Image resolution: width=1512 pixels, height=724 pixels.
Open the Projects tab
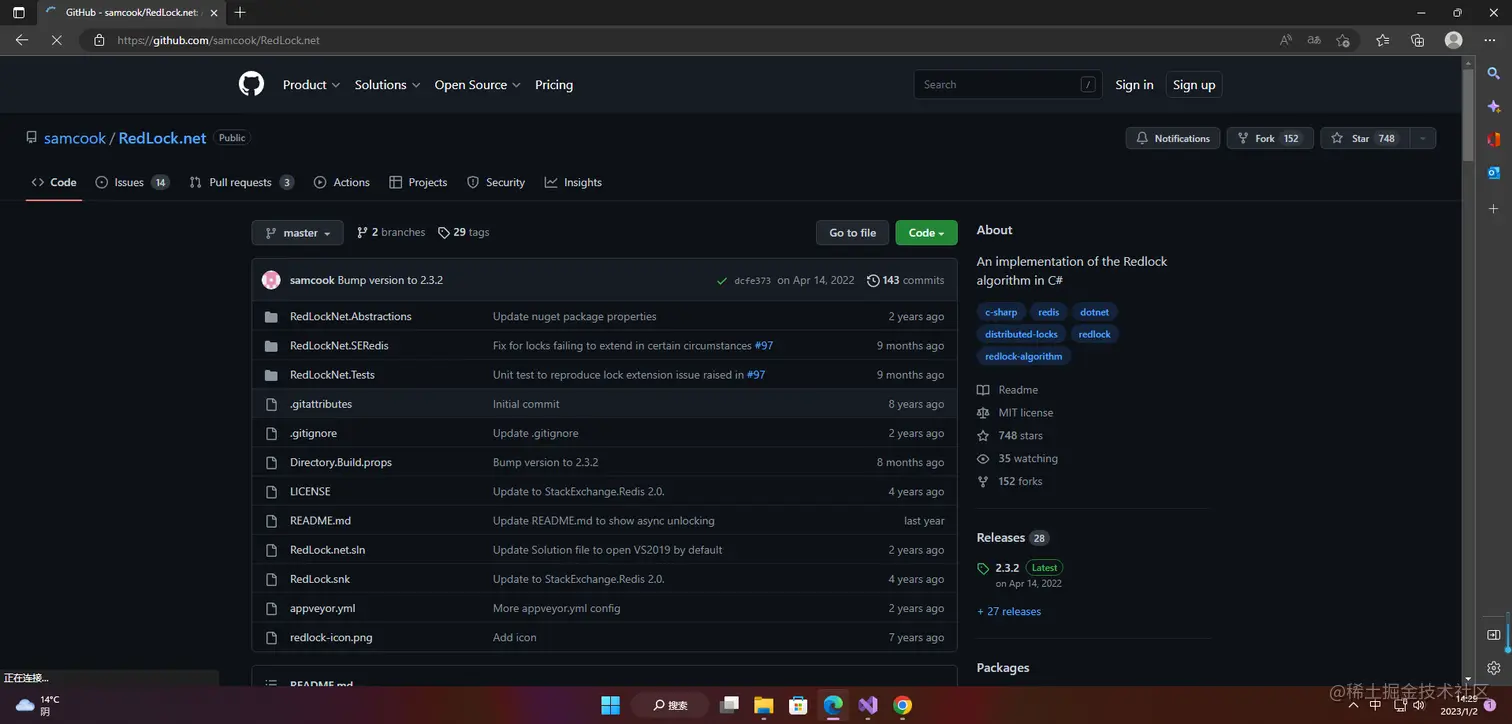pyautogui.click(x=418, y=182)
